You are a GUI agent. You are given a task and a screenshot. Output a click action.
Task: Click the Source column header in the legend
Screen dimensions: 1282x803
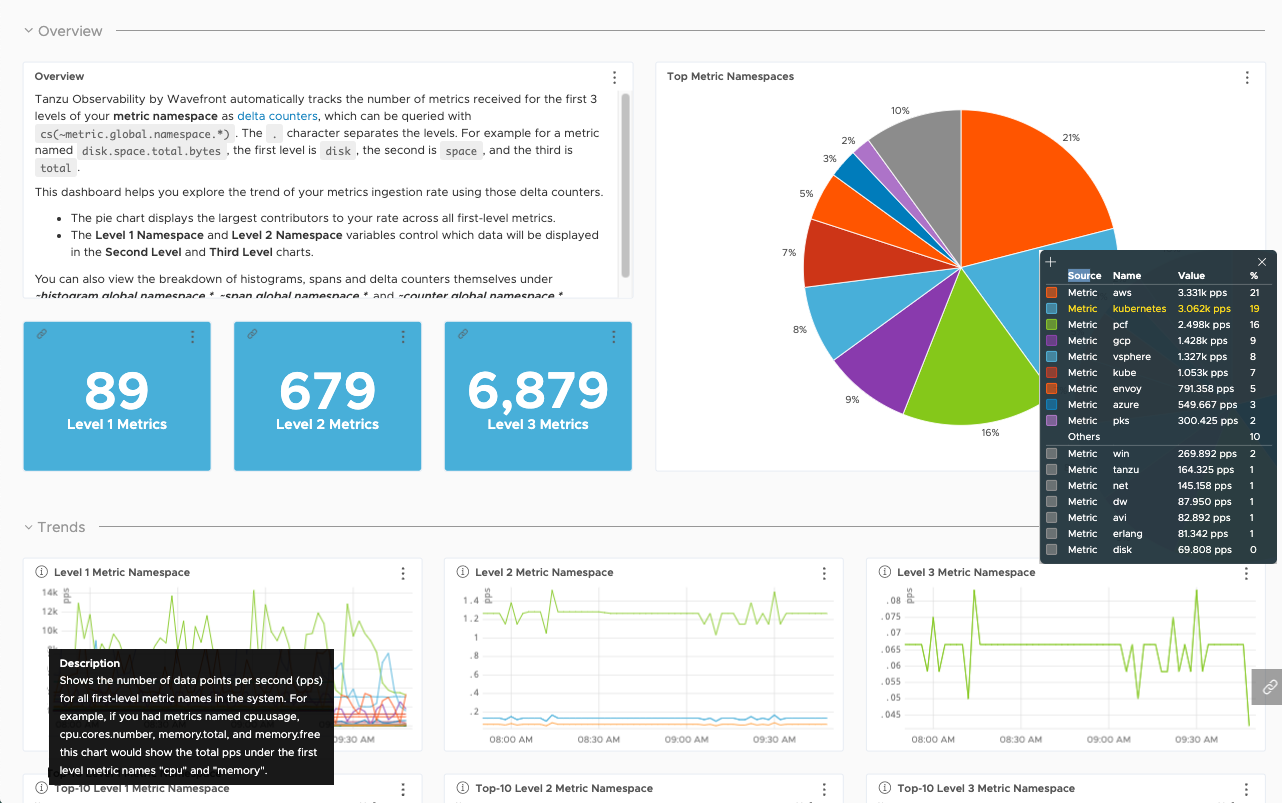(x=1084, y=276)
